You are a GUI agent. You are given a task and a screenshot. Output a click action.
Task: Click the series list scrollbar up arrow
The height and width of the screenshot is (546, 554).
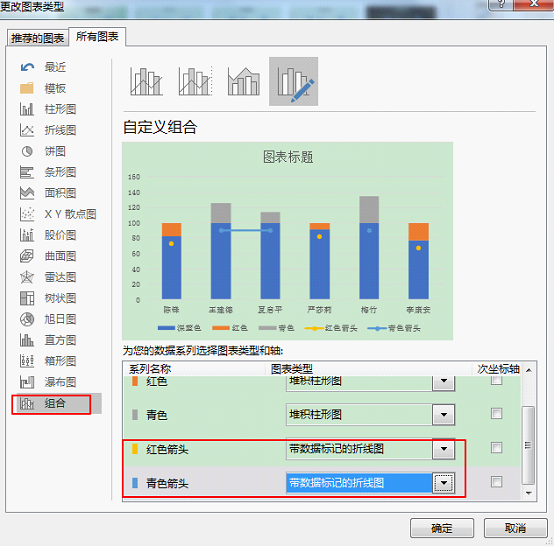click(x=529, y=370)
